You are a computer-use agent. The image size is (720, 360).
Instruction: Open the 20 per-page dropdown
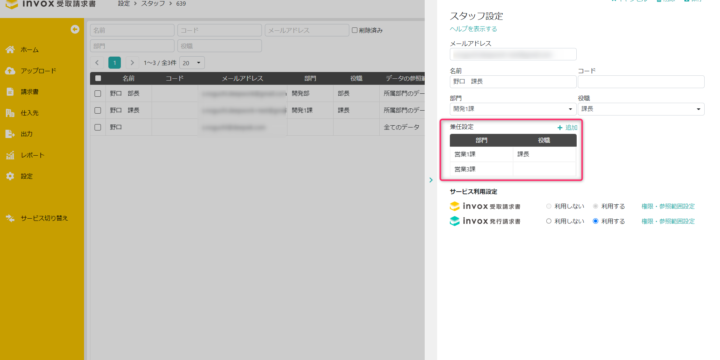point(192,63)
